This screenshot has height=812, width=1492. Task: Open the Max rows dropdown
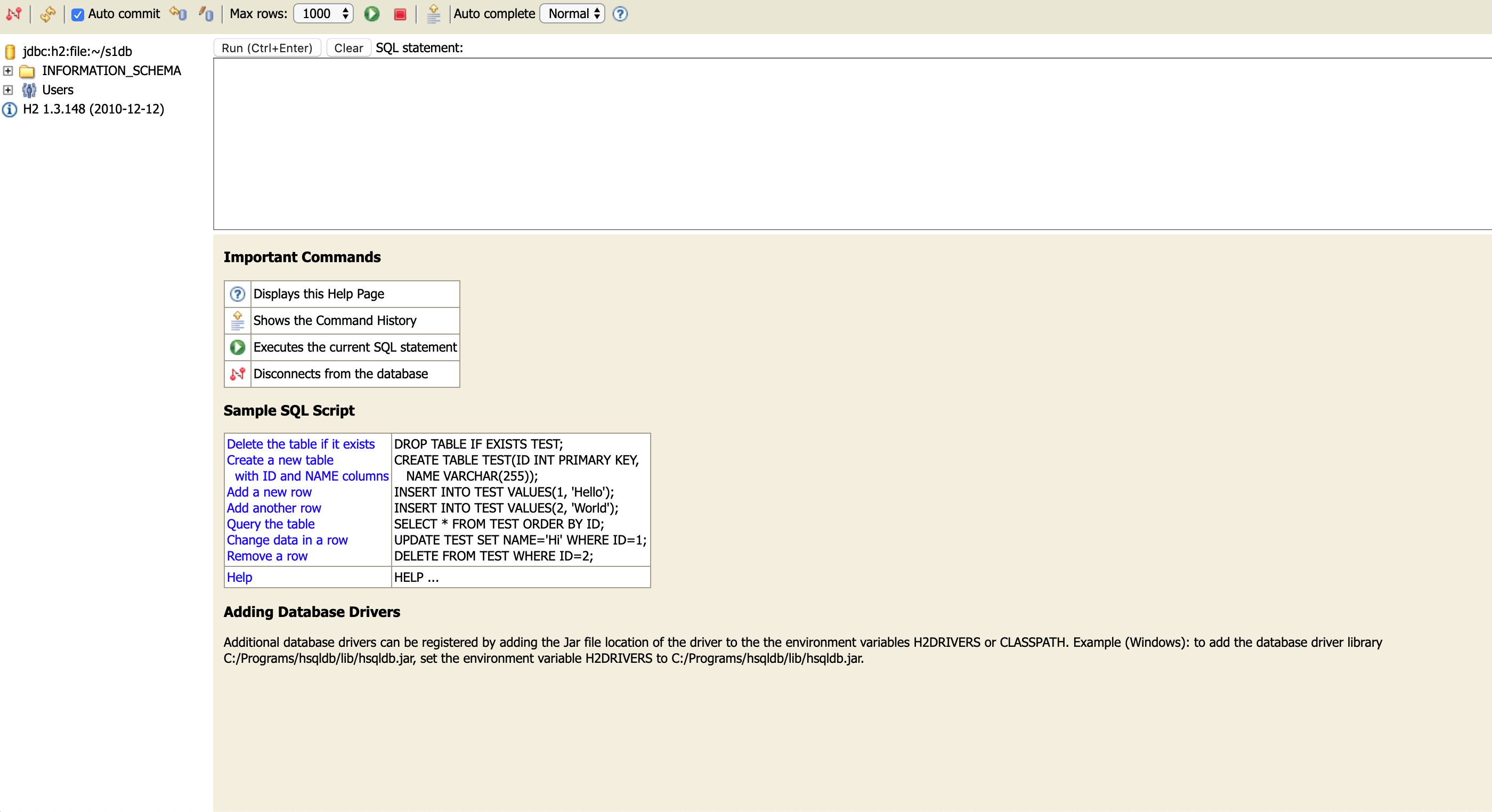pyautogui.click(x=324, y=13)
